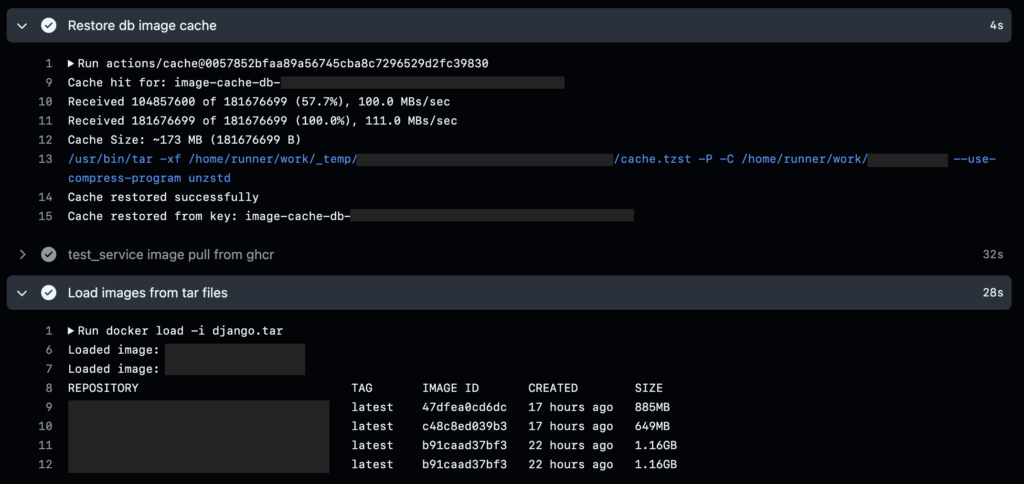Click the 32s duration of the test_service step
This screenshot has height=484, width=1024.
pos(992,255)
